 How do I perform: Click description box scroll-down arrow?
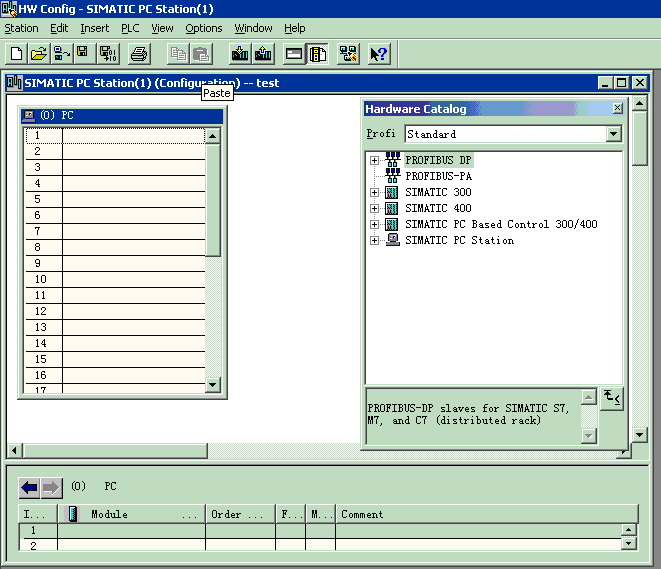point(588,436)
